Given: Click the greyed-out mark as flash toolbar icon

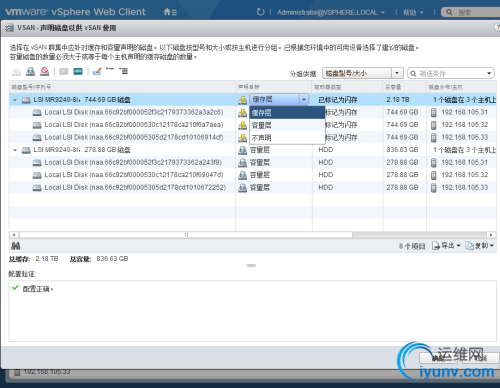Looking at the screenshot, I should (x=63, y=71).
